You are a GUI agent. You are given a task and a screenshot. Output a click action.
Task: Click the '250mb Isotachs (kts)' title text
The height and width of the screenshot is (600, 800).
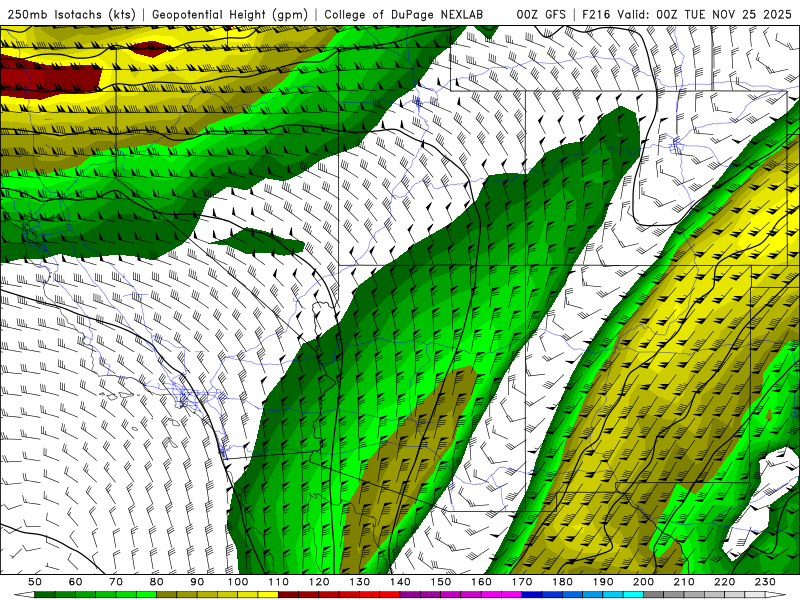[x=72, y=15]
